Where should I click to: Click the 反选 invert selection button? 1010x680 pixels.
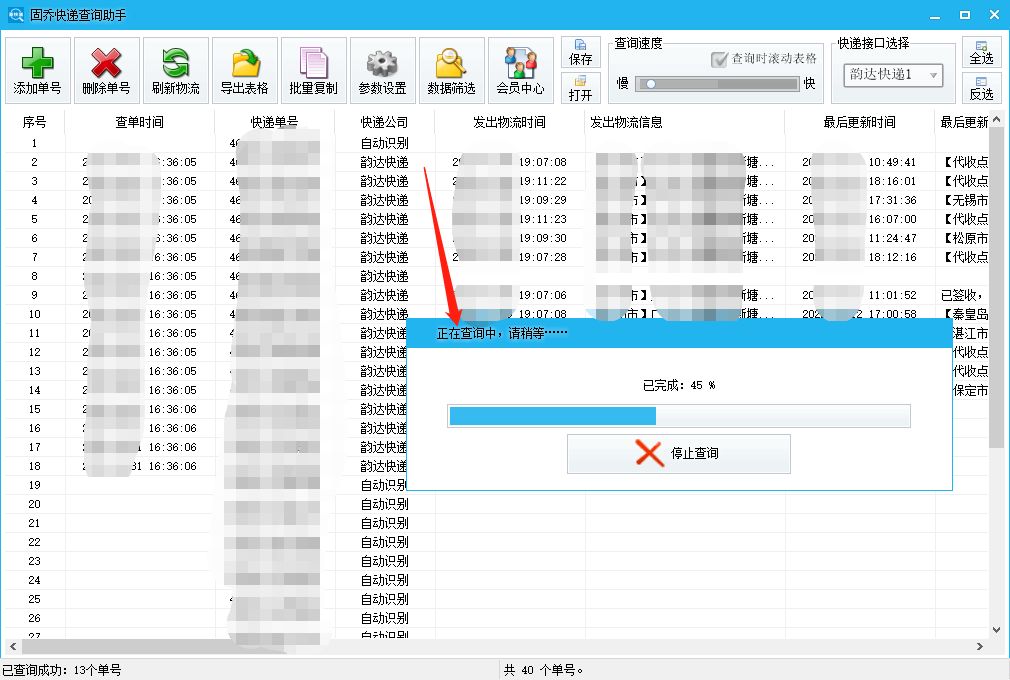(x=981, y=89)
